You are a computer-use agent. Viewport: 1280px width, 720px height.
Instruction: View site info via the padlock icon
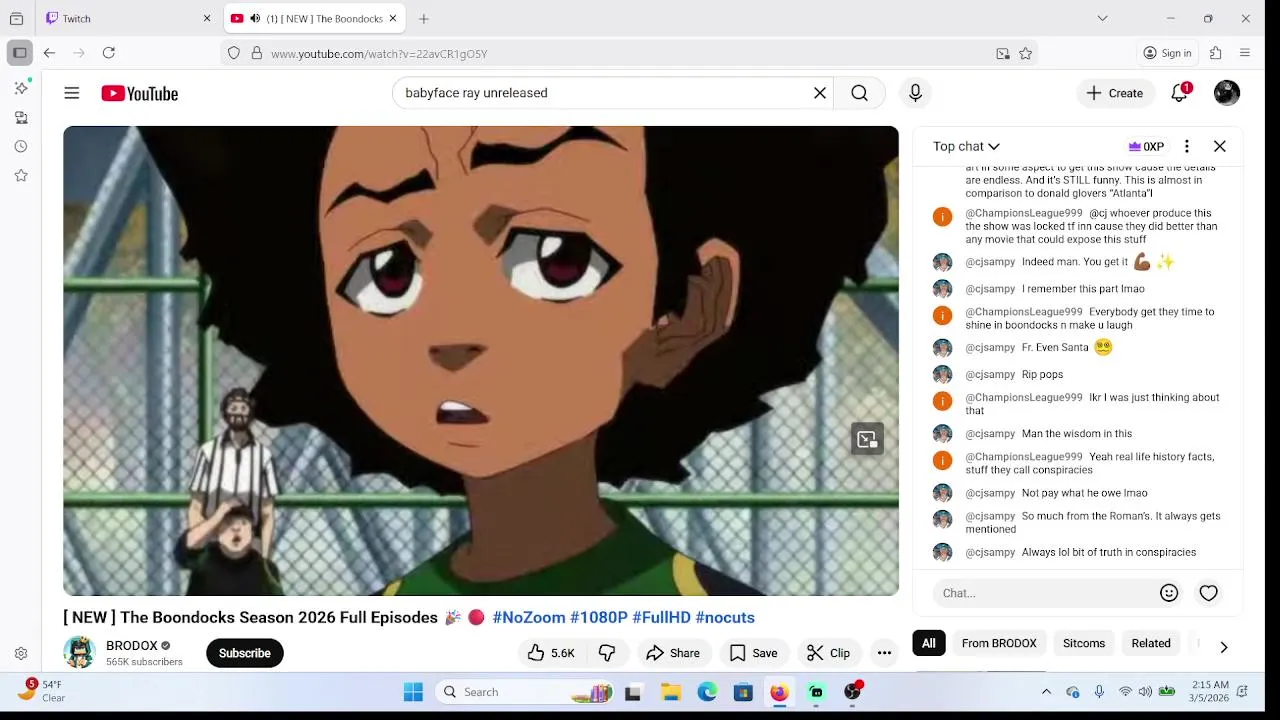point(257,53)
